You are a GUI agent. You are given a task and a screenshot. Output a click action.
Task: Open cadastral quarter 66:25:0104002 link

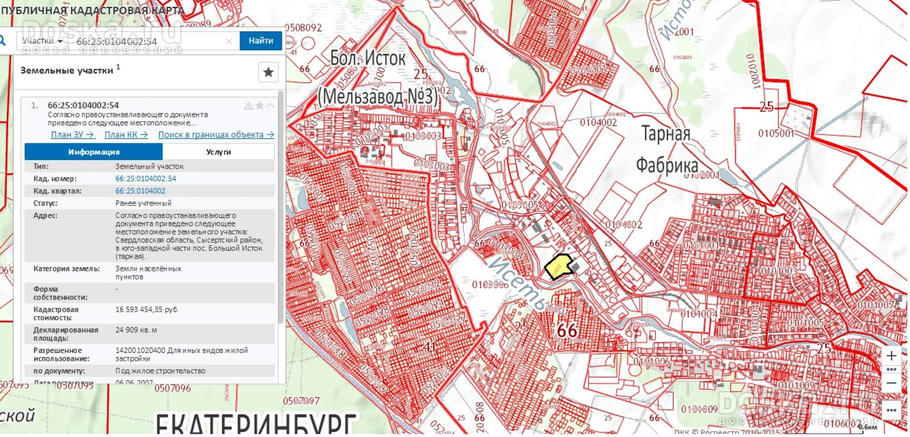[x=140, y=190]
